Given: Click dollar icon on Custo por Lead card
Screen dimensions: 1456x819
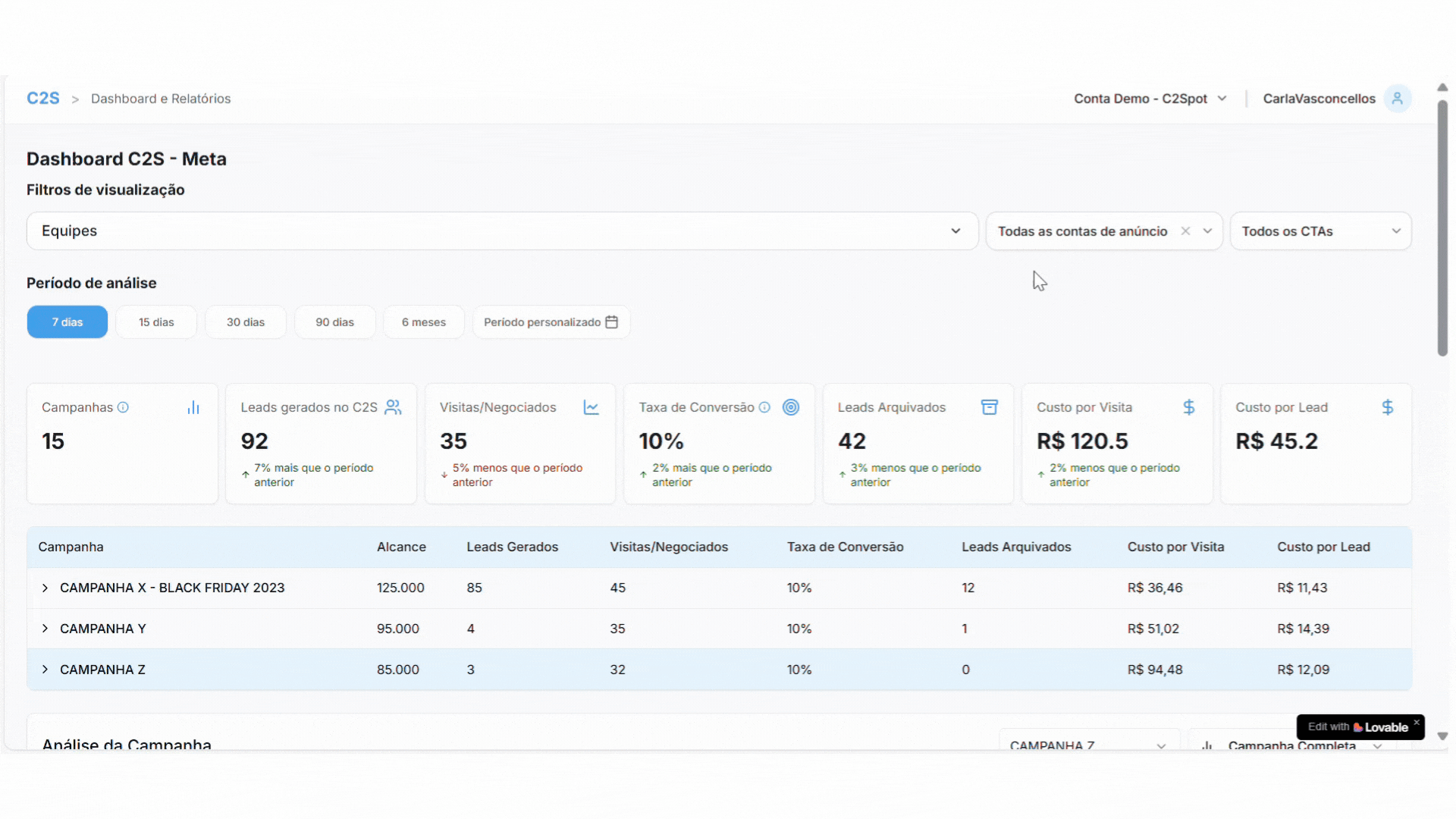Looking at the screenshot, I should (x=1388, y=407).
